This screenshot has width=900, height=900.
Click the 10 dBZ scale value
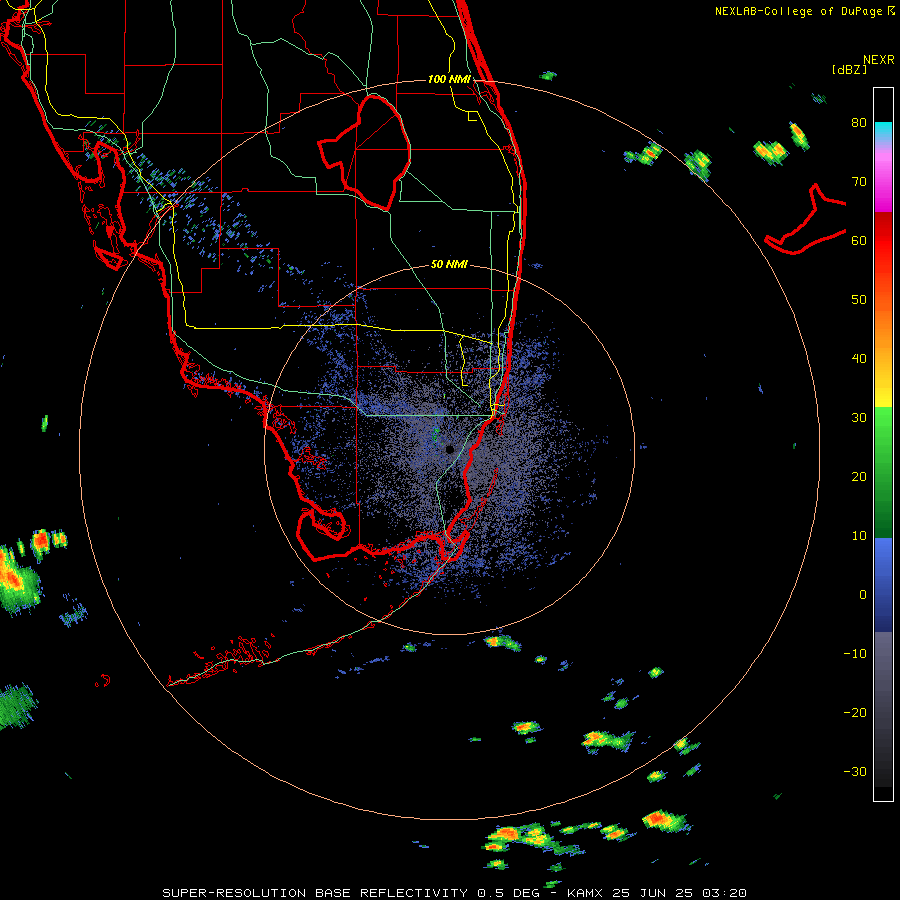pos(859,536)
